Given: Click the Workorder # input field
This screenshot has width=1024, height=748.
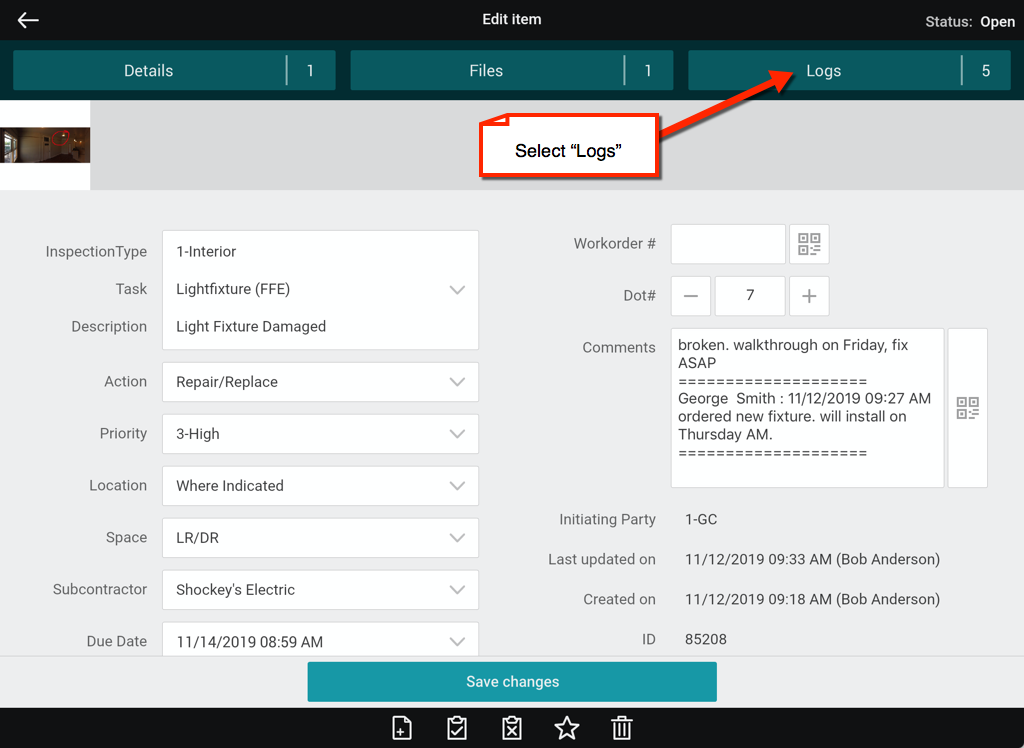Looking at the screenshot, I should point(727,244).
